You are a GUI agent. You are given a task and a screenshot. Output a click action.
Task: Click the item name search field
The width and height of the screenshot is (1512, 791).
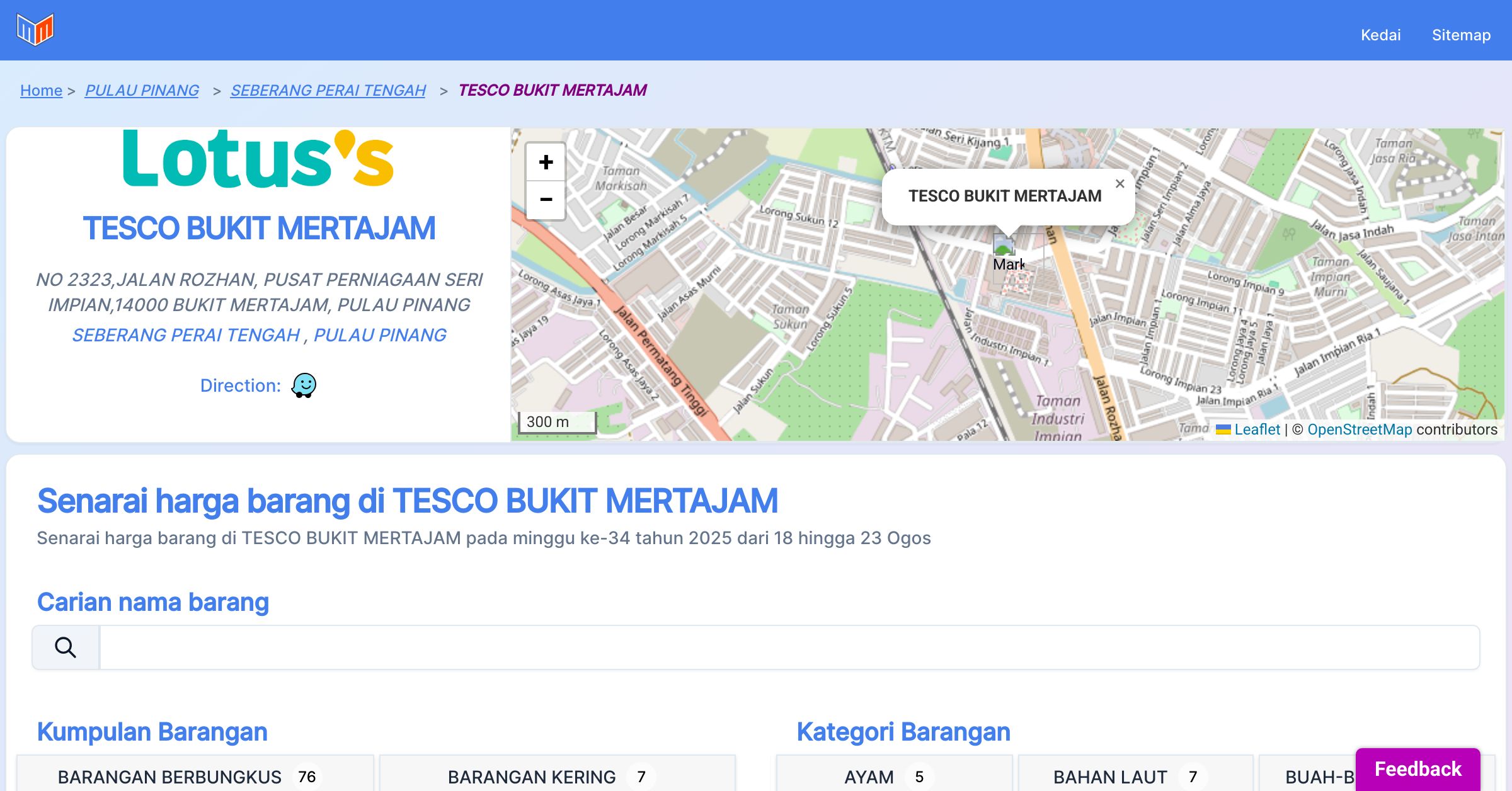789,647
